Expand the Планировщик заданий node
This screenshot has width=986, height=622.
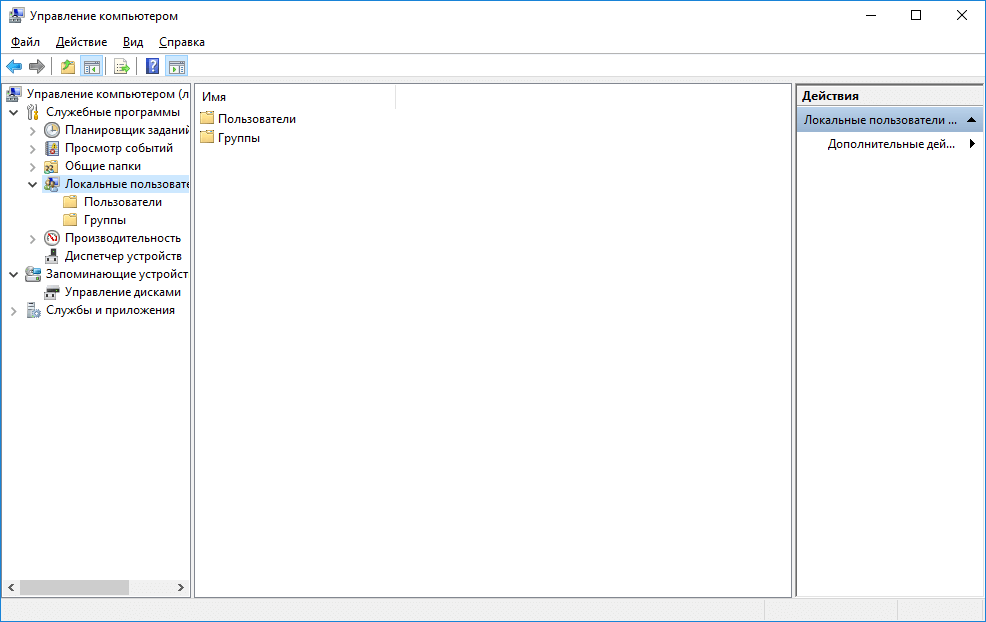[33, 131]
